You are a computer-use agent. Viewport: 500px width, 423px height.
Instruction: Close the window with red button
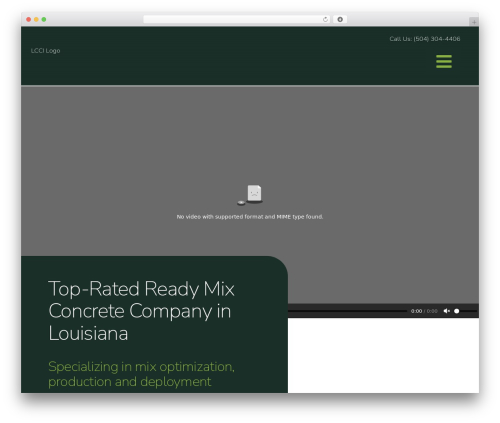(29, 19)
